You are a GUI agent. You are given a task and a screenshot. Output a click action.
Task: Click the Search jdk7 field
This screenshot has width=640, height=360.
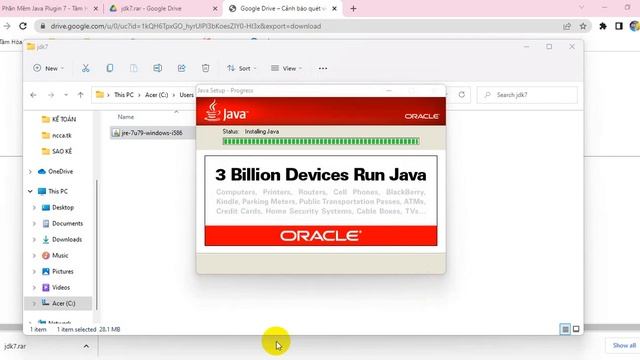click(x=527, y=95)
